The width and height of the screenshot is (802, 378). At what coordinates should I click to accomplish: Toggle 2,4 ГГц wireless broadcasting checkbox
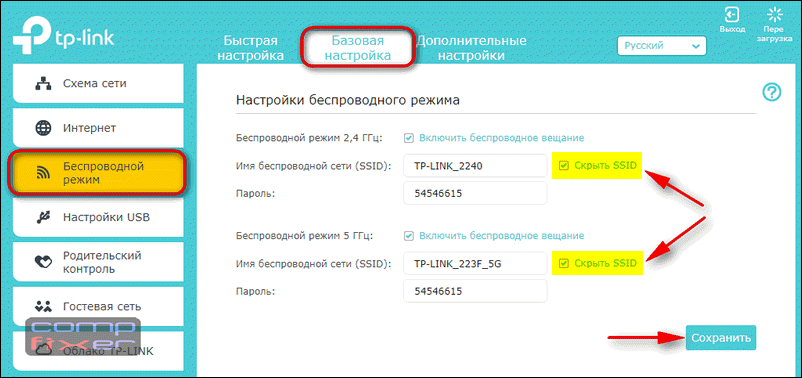(409, 138)
